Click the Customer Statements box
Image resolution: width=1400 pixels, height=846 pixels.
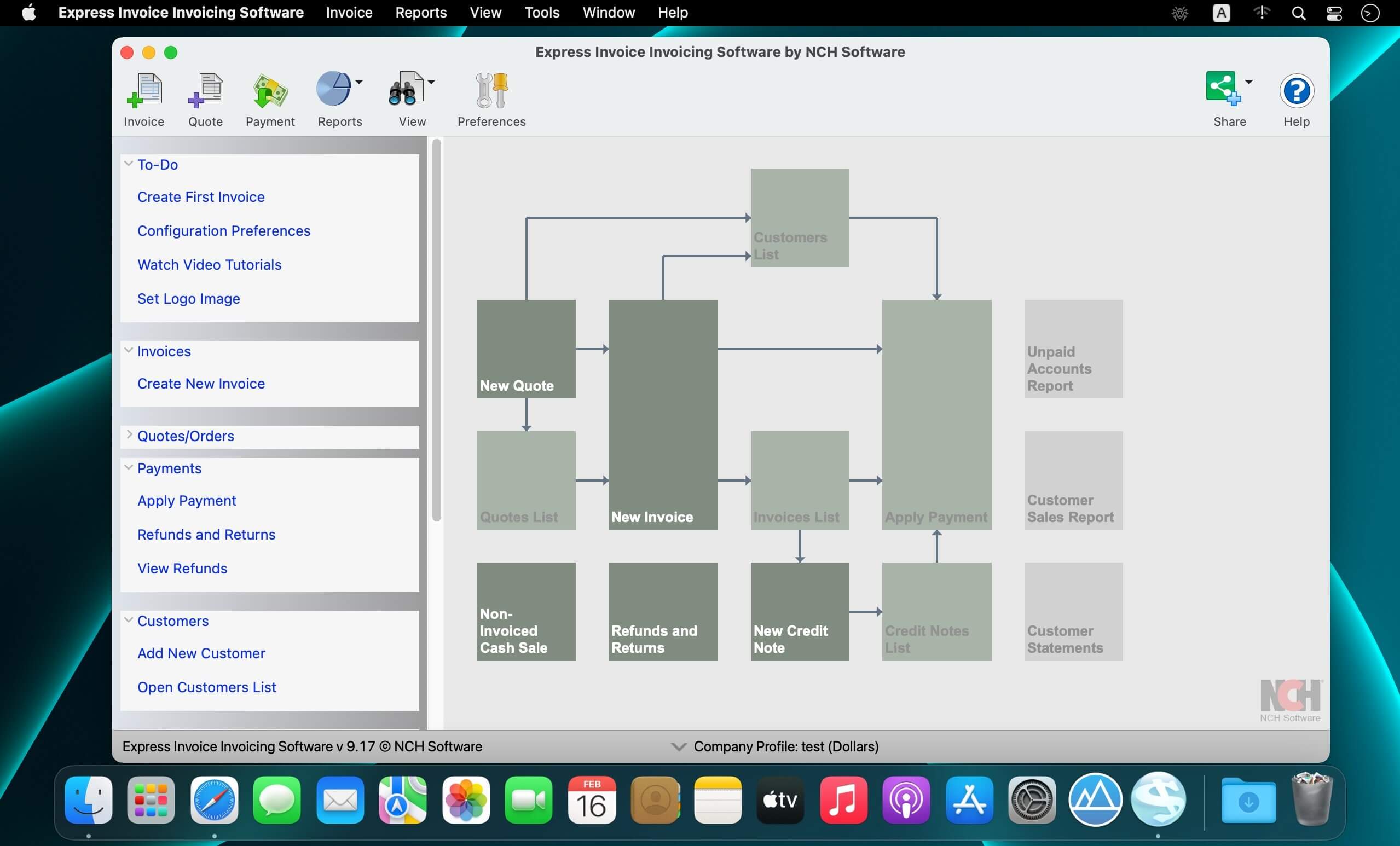(1073, 611)
